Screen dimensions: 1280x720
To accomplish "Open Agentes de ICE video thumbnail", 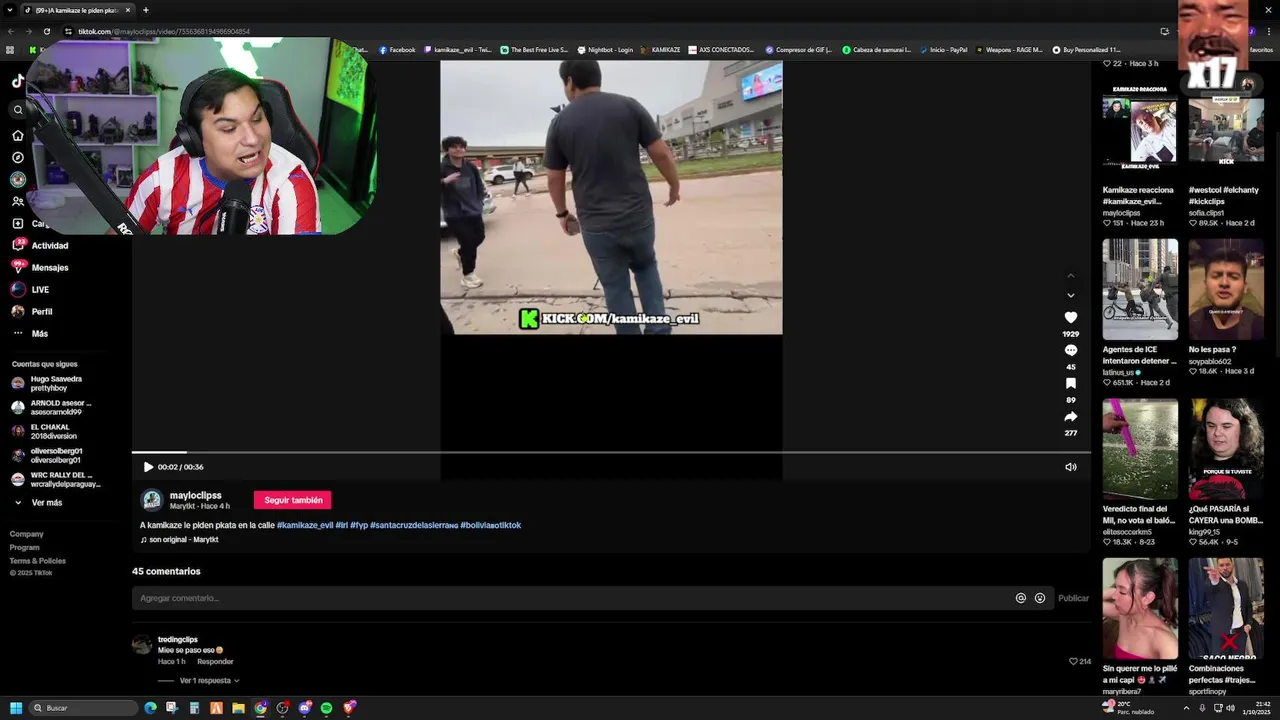I will (1140, 289).
